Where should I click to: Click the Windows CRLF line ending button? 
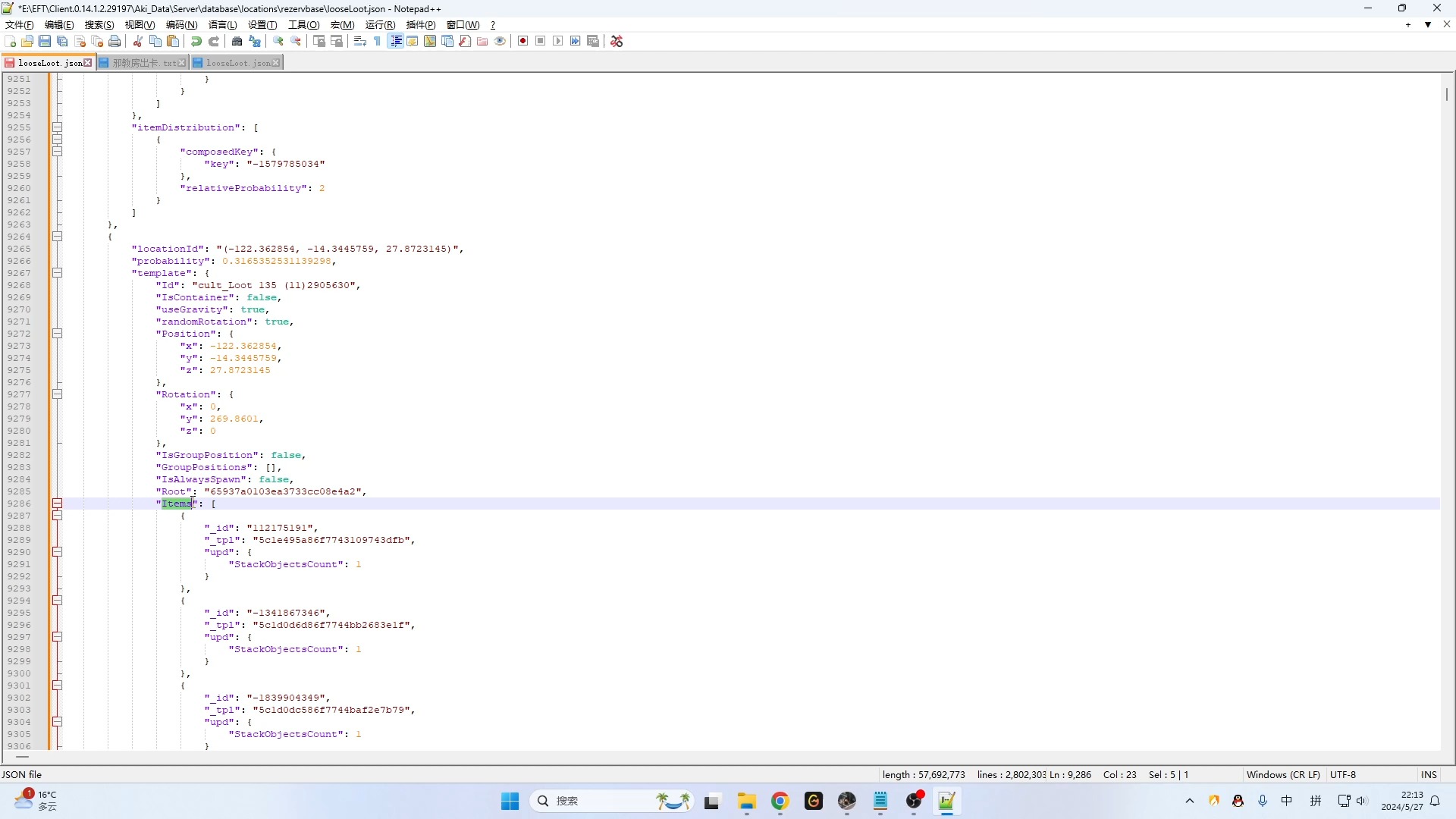pos(1281,774)
